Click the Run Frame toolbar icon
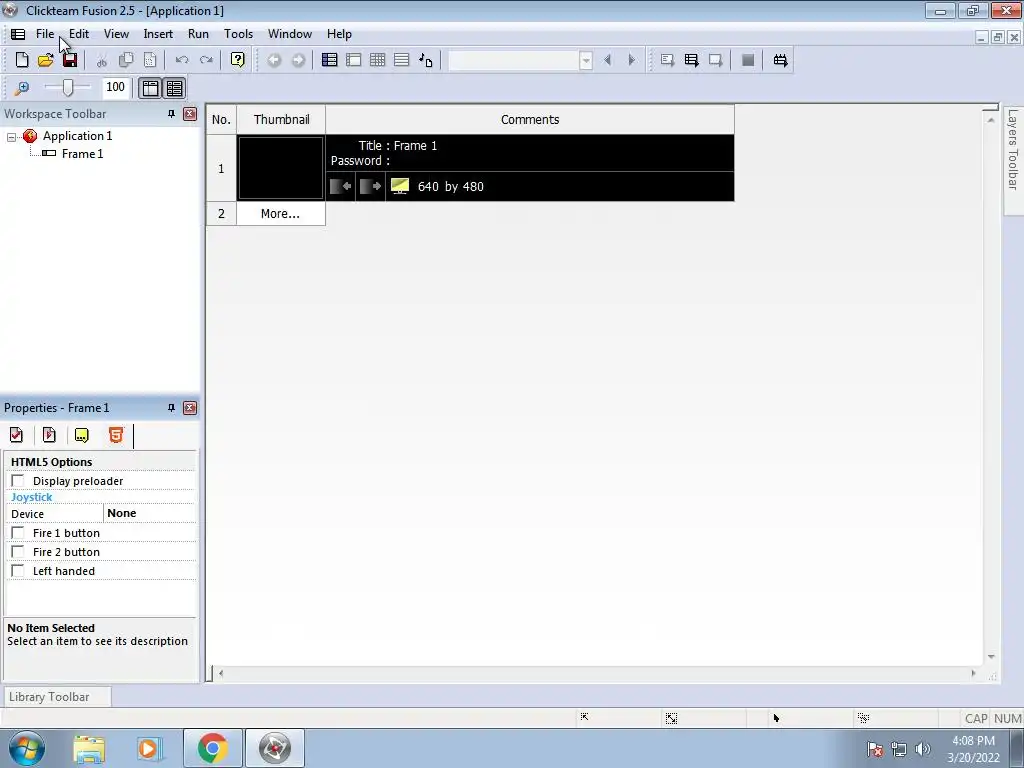 point(716,60)
